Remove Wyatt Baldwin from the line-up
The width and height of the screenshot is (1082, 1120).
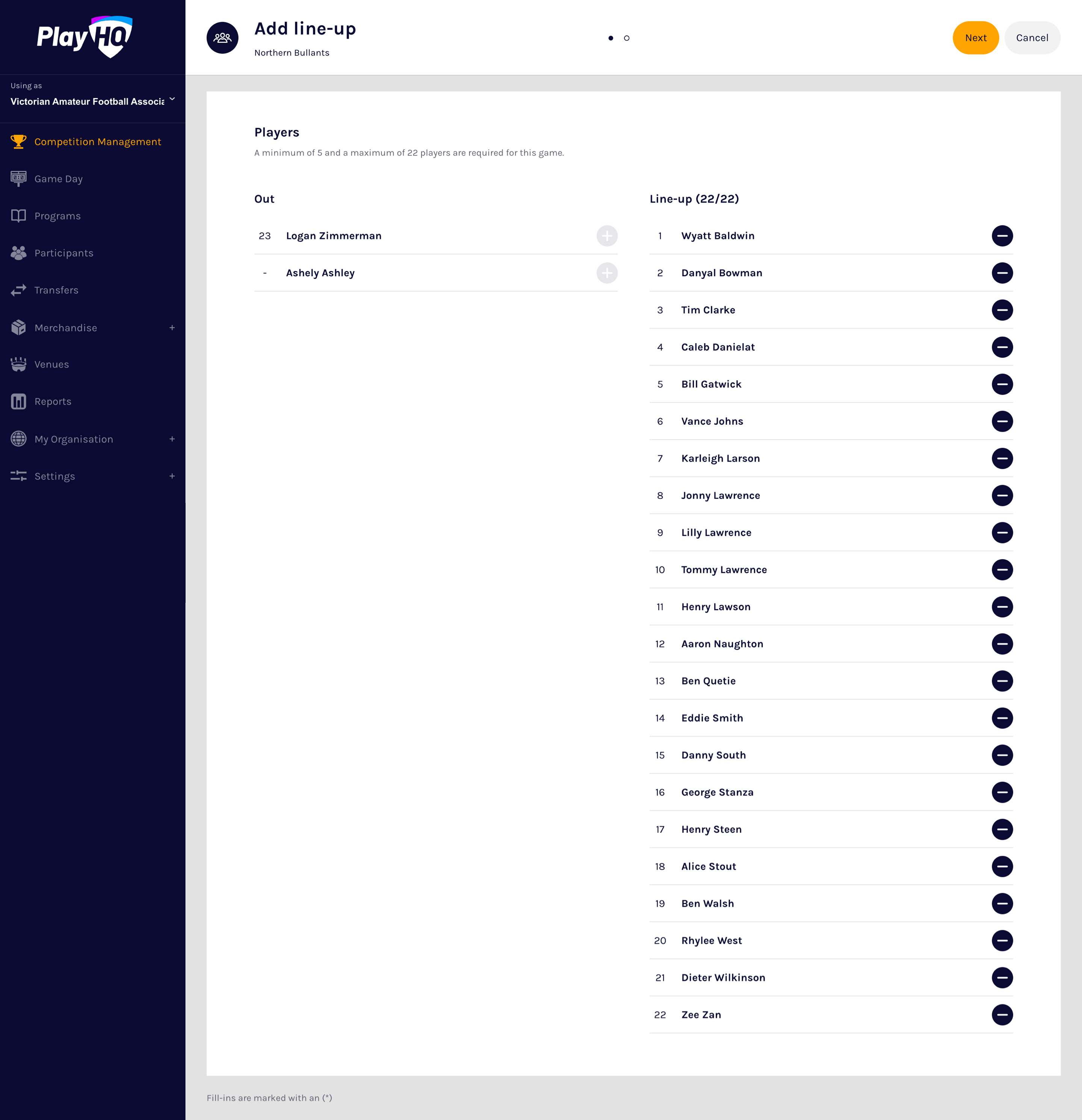tap(1002, 236)
